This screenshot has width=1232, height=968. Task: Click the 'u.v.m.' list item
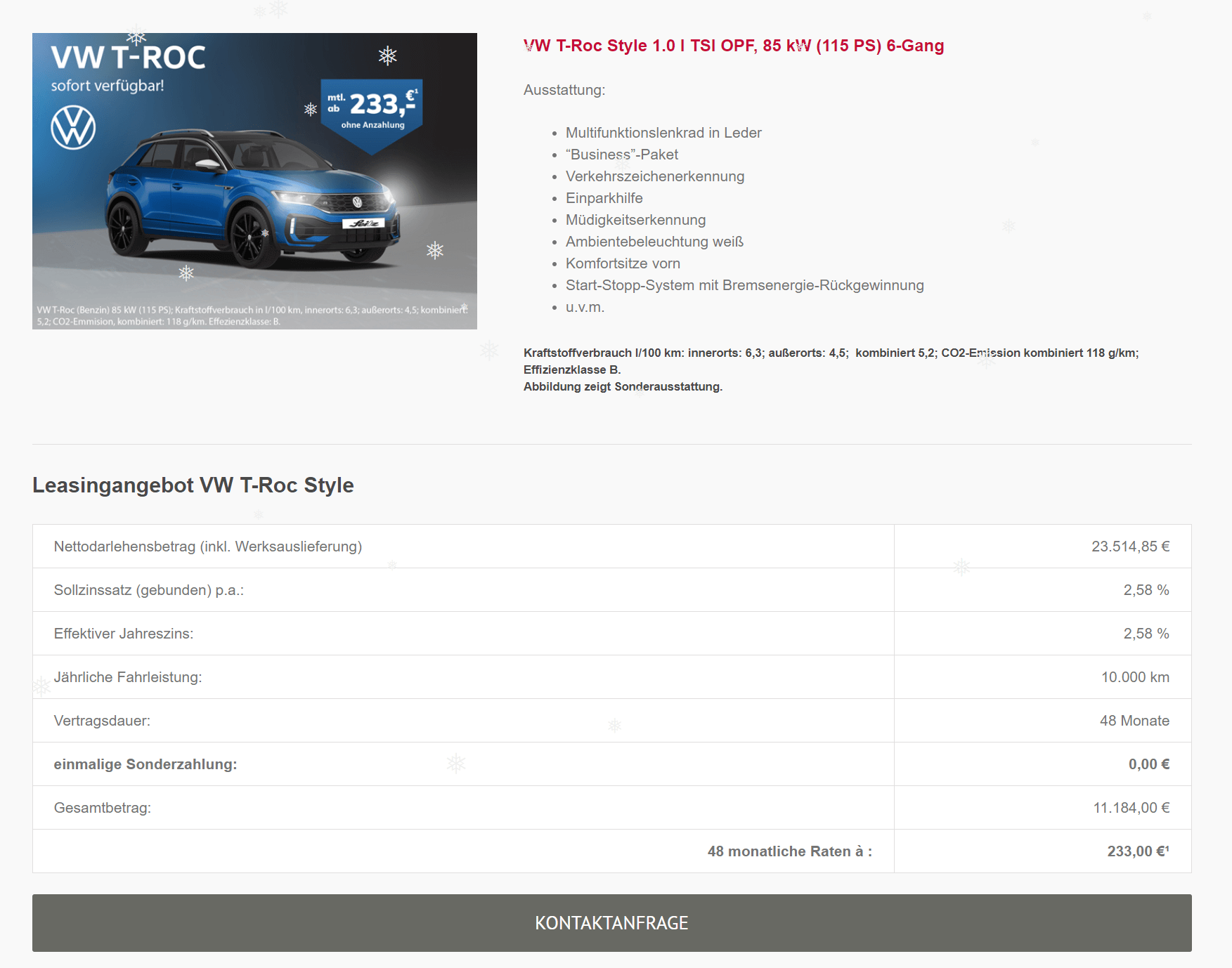(585, 307)
